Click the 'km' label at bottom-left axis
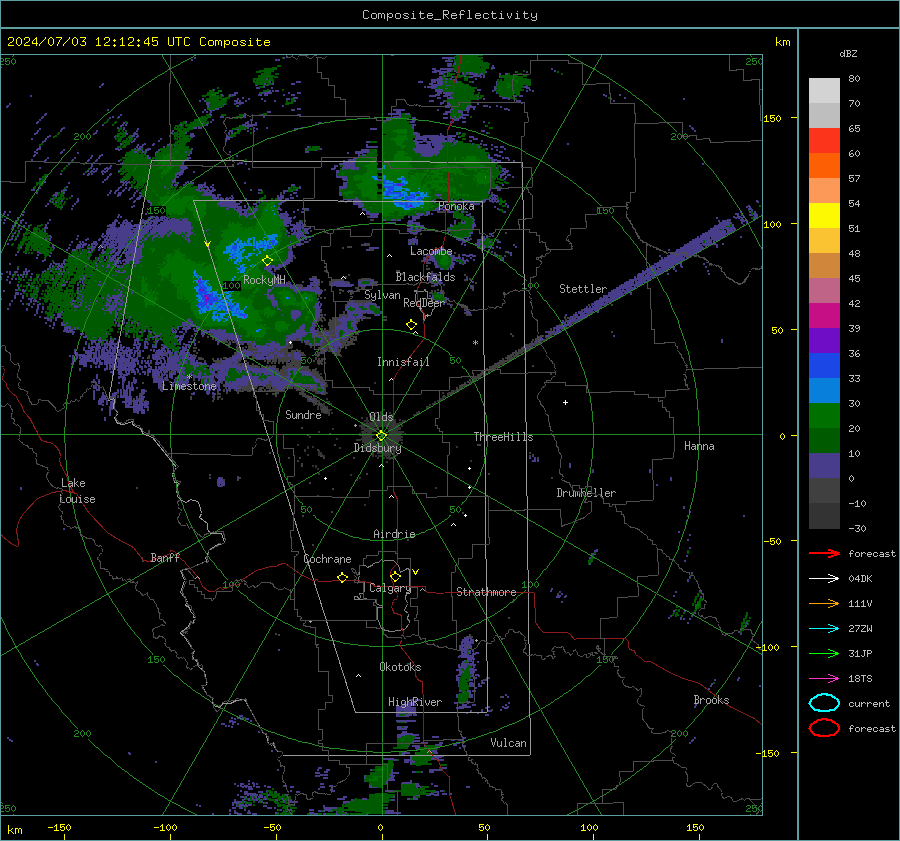Screen dimensions: 900x841 point(14,830)
